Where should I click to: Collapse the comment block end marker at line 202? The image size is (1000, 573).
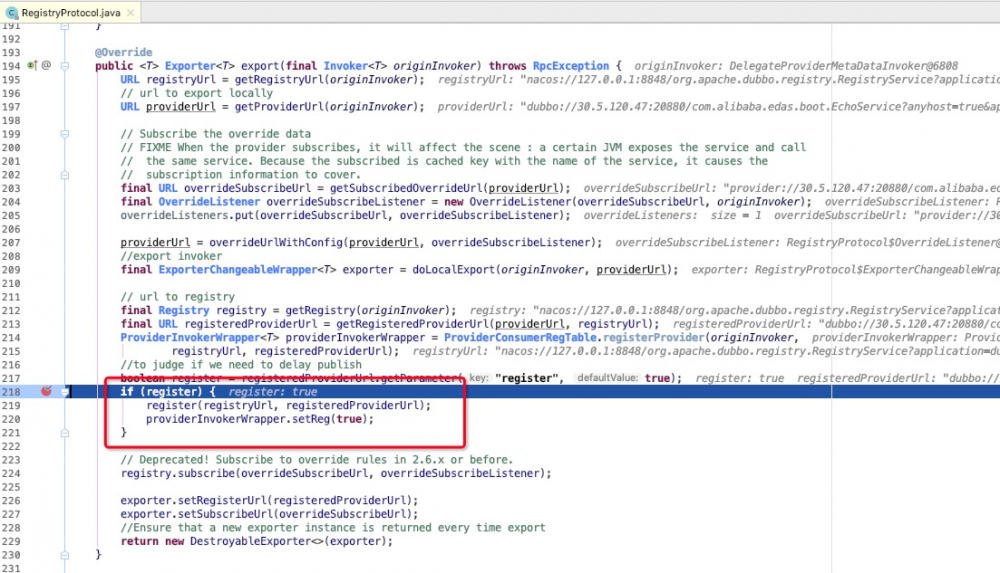(64, 175)
